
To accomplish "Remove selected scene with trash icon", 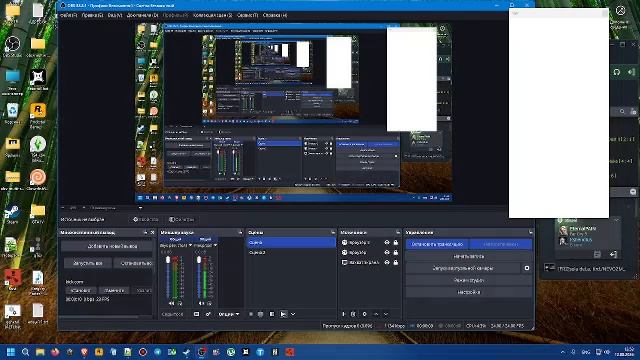I will 261,314.
